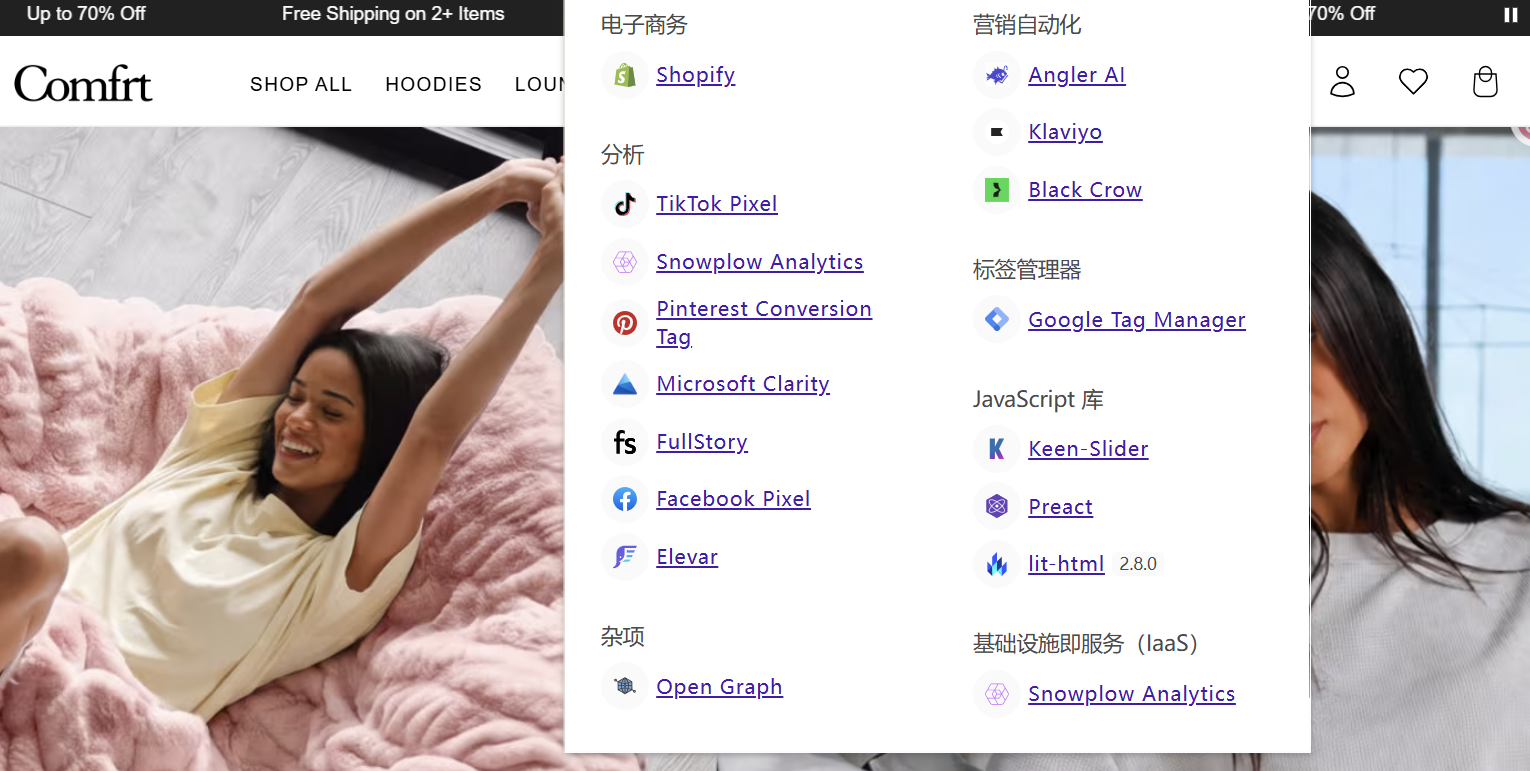Open the Shopify link
This screenshot has width=1530, height=771.
point(695,75)
